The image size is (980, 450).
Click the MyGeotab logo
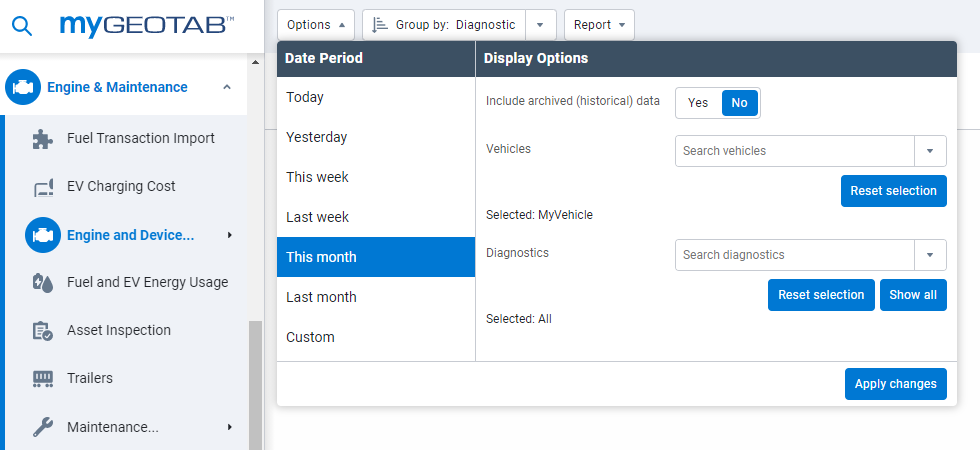[x=147, y=26]
